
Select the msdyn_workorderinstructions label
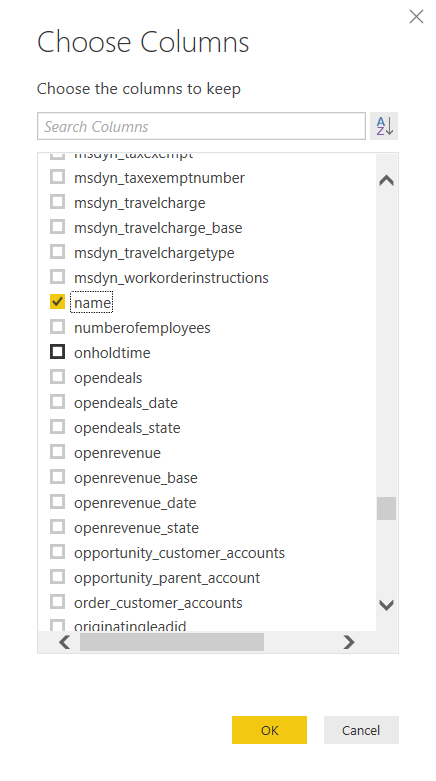tap(171, 277)
